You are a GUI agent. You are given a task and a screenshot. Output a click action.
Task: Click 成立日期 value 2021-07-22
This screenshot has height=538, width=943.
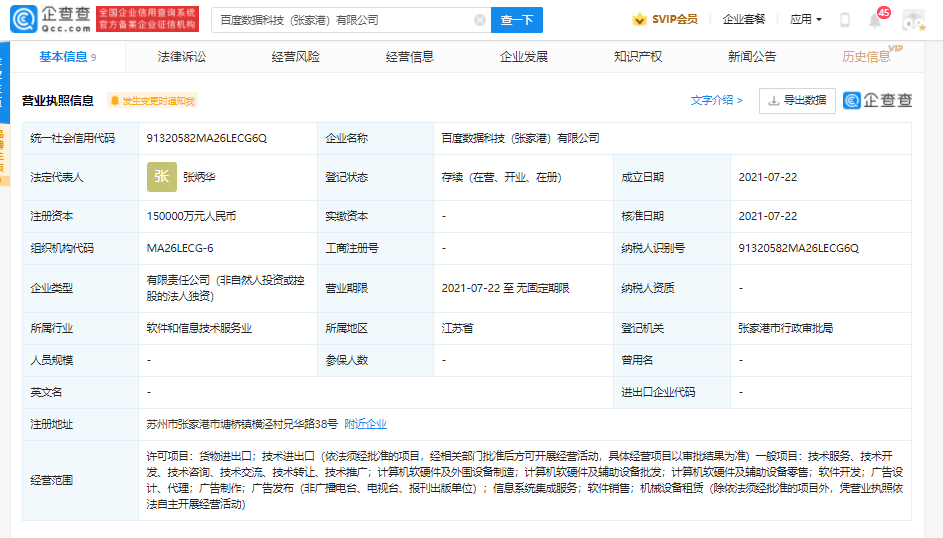(x=768, y=177)
